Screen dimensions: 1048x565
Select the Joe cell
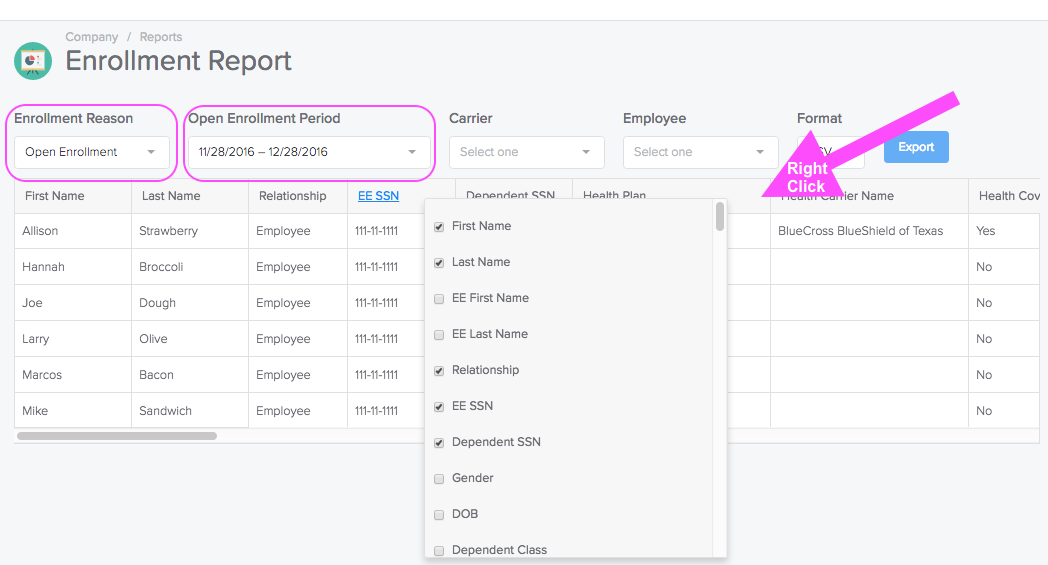tap(73, 304)
